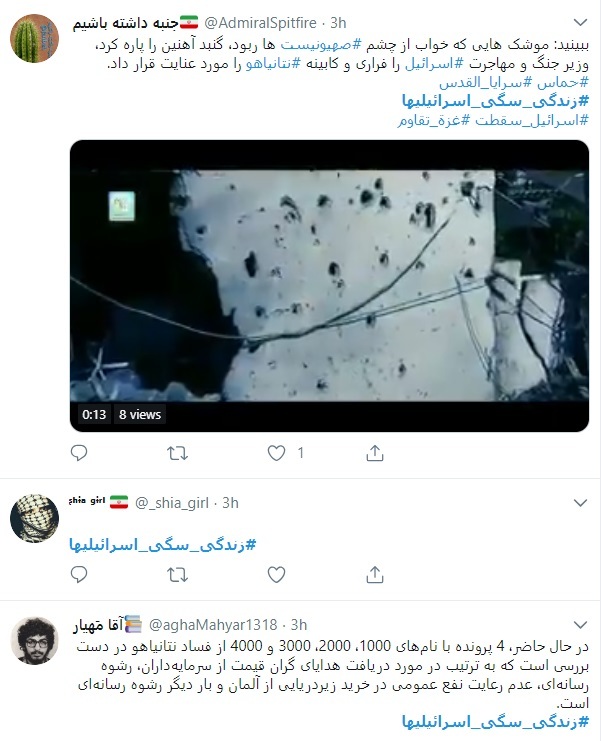This screenshot has width=601, height=741.
Task: Open the @AdmiralSpitfire profile handle
Action: (x=260, y=22)
